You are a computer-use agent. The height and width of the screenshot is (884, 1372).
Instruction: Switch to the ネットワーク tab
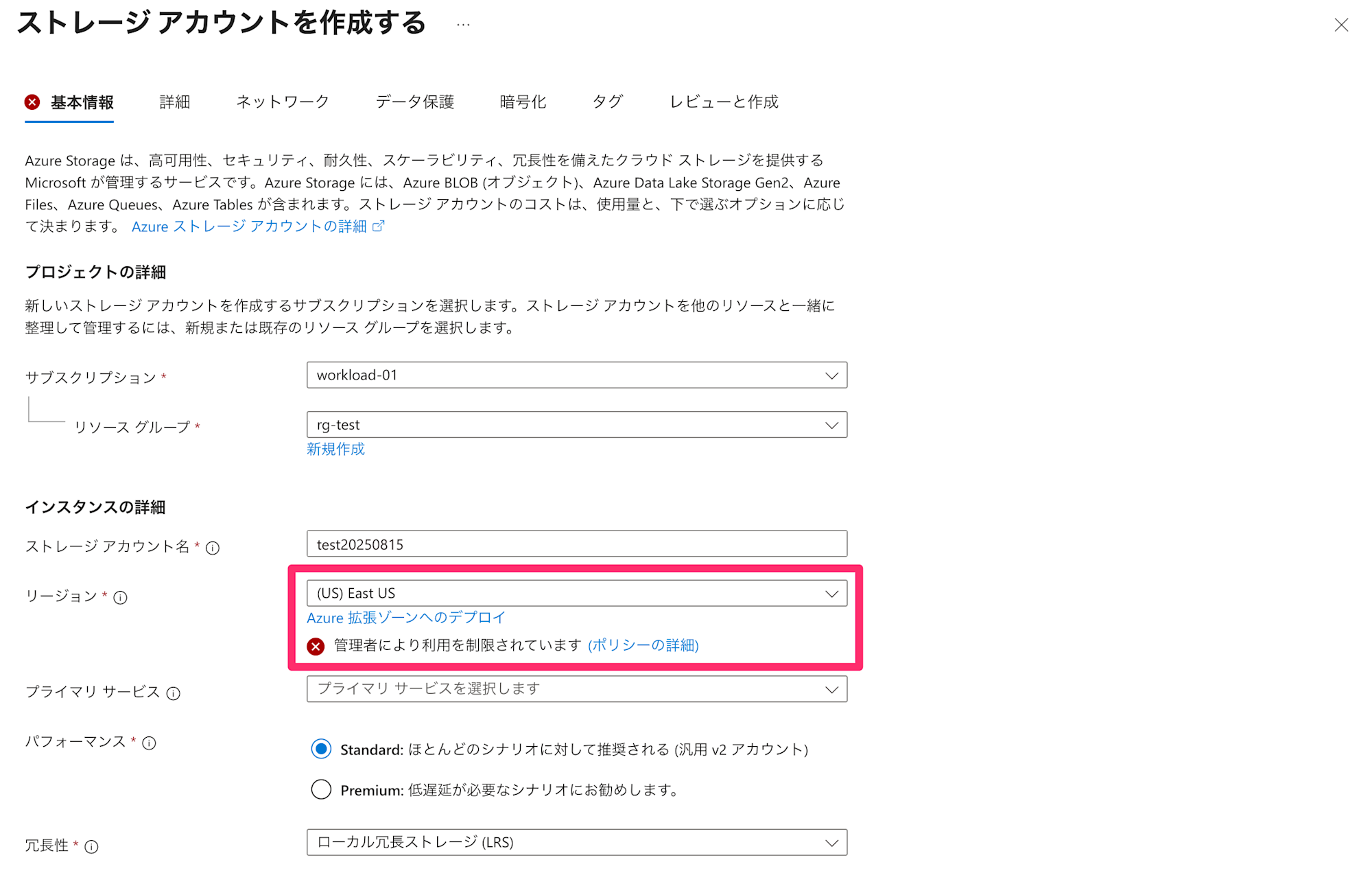coord(283,102)
